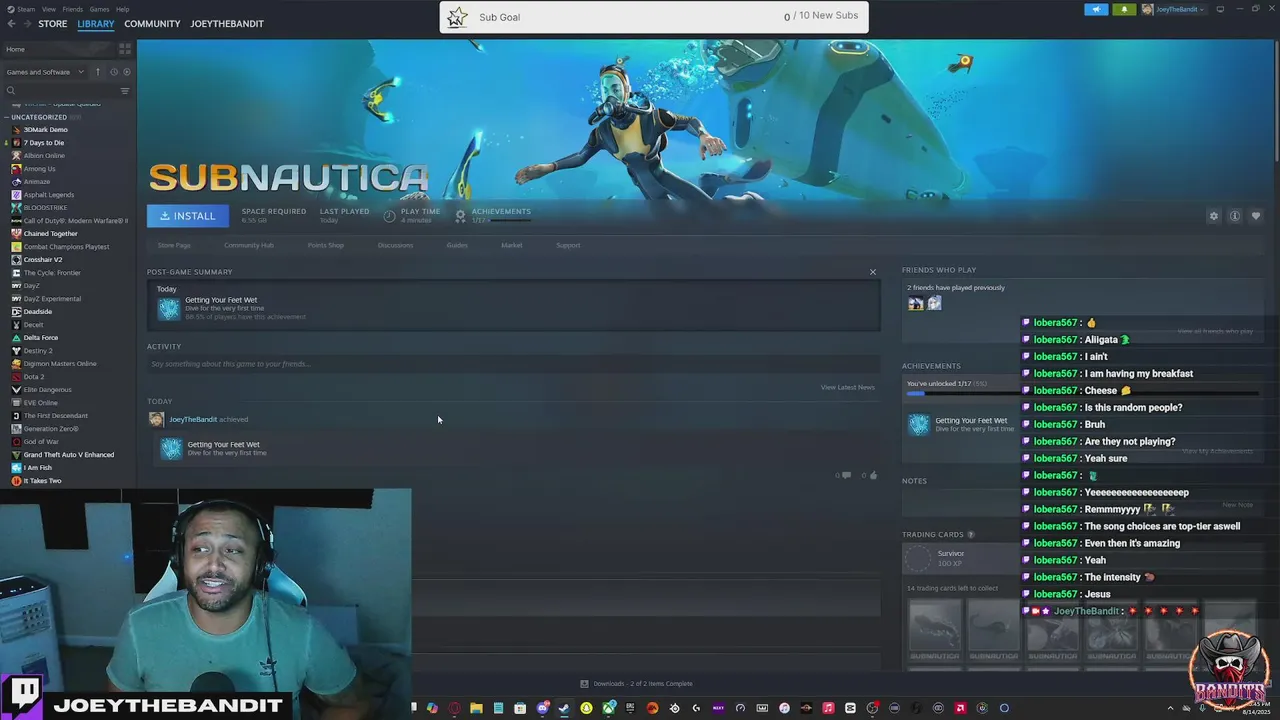
Task: Click the thumbs up icon on activity post
Action: point(873,475)
